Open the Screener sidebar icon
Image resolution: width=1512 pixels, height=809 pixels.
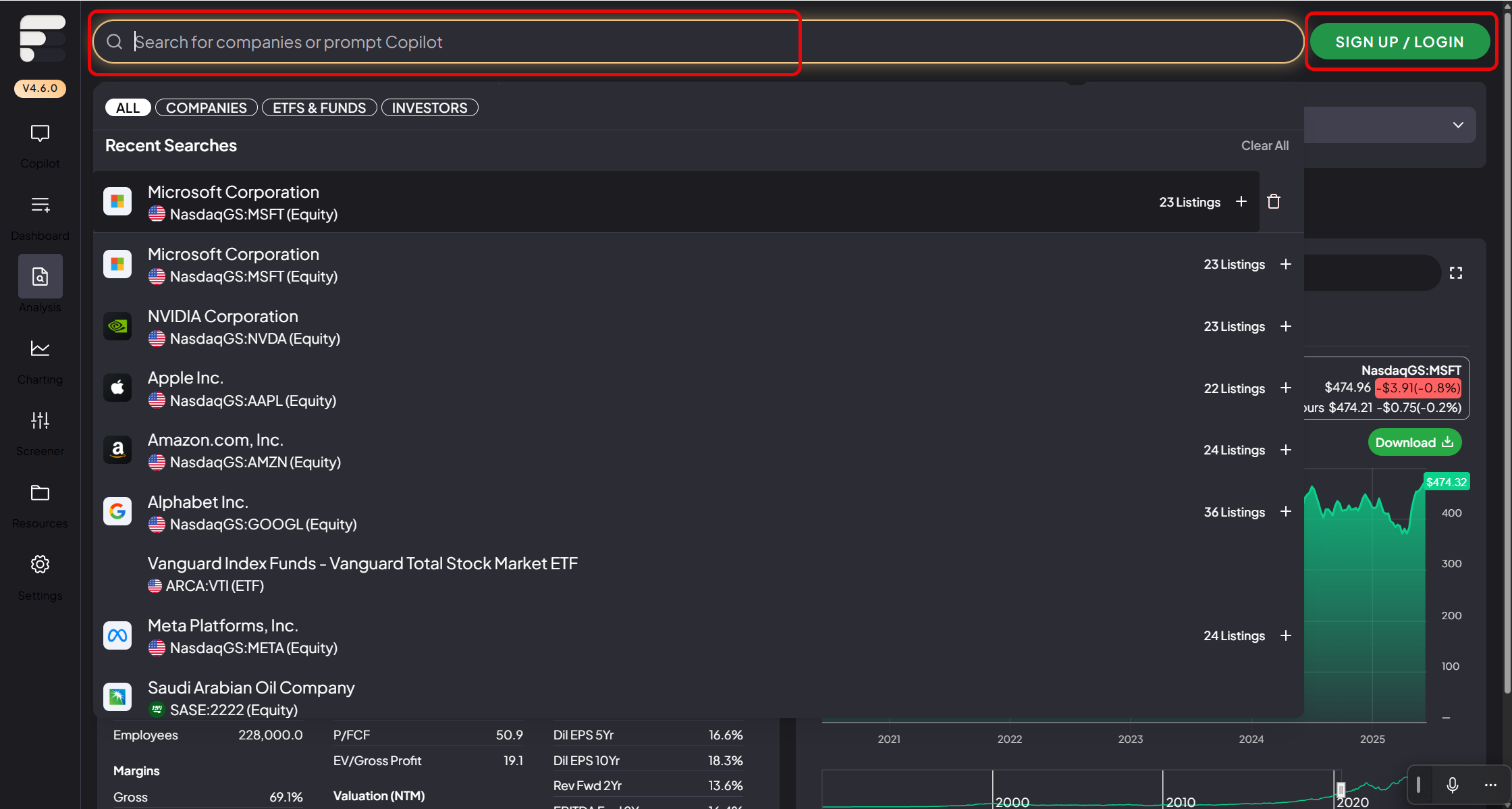click(x=40, y=420)
